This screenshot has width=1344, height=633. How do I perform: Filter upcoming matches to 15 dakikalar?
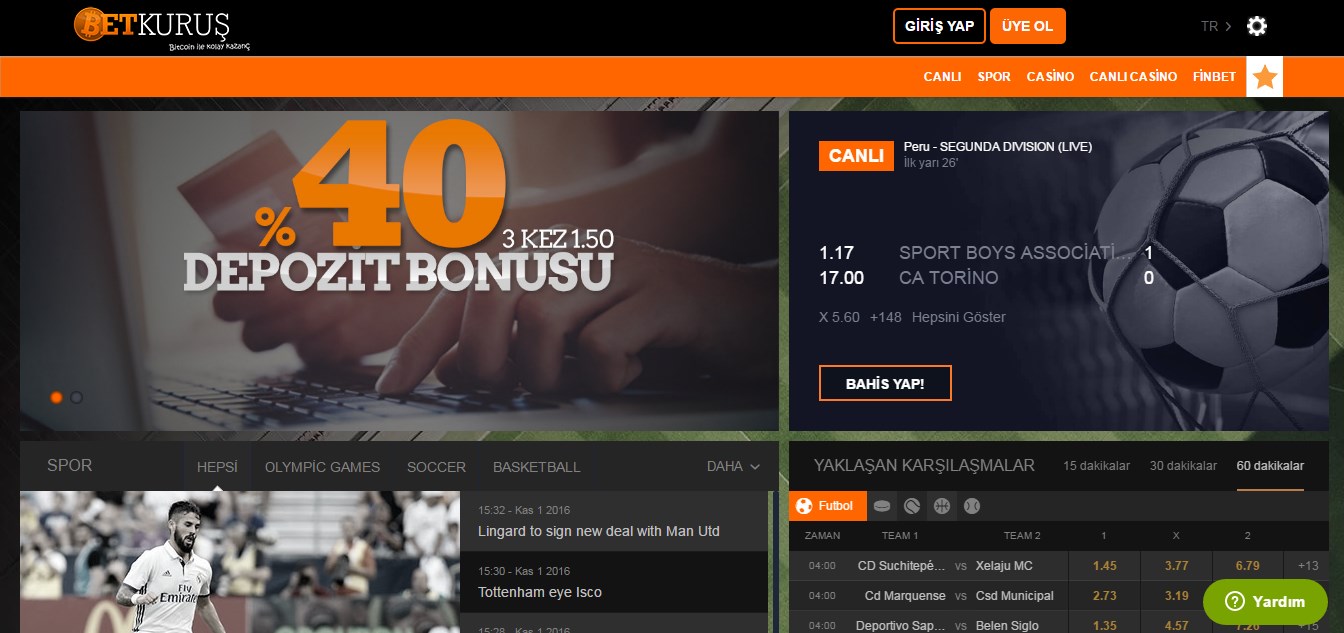(1097, 466)
